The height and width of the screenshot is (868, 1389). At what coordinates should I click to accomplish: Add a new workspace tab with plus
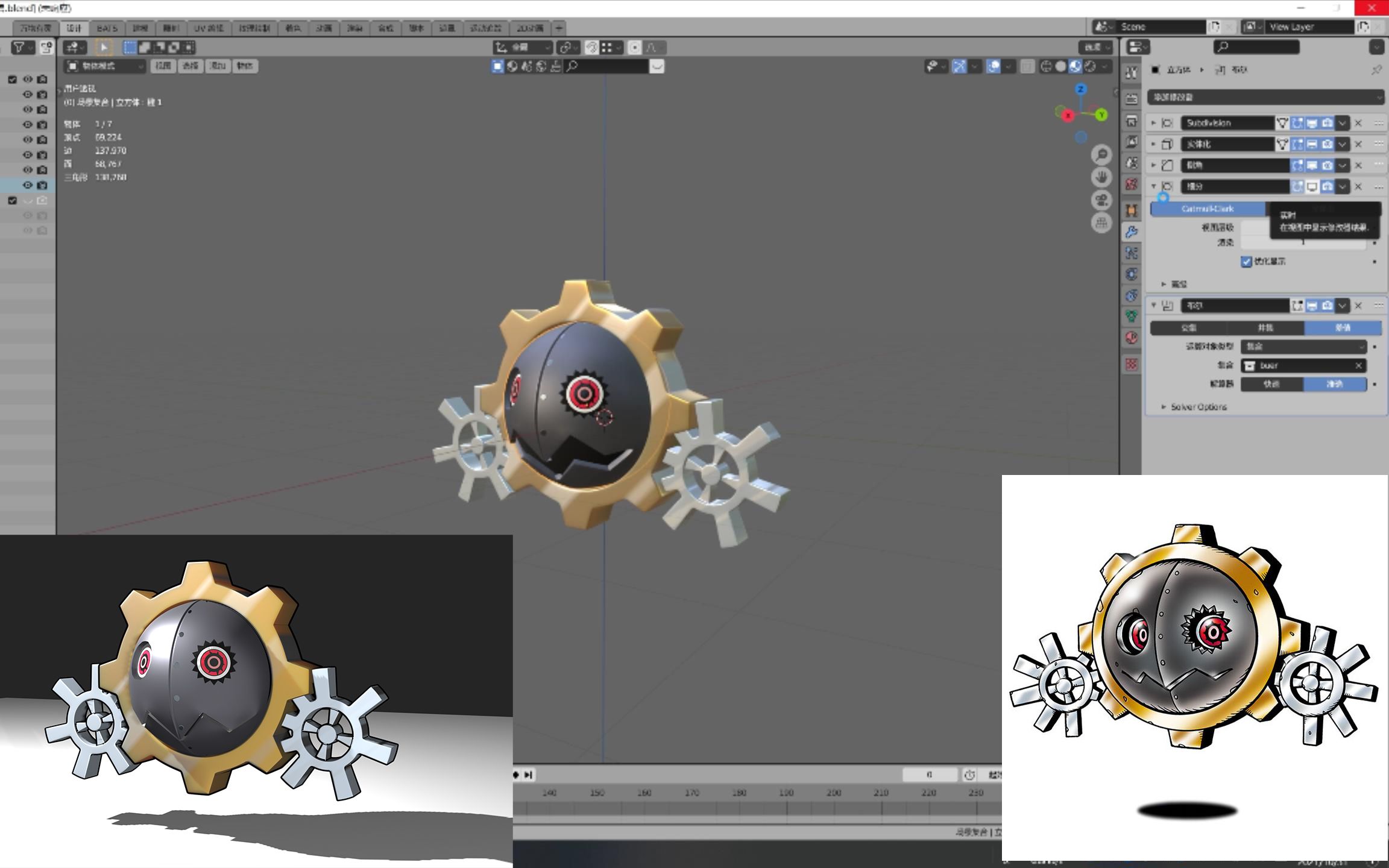pos(559,28)
